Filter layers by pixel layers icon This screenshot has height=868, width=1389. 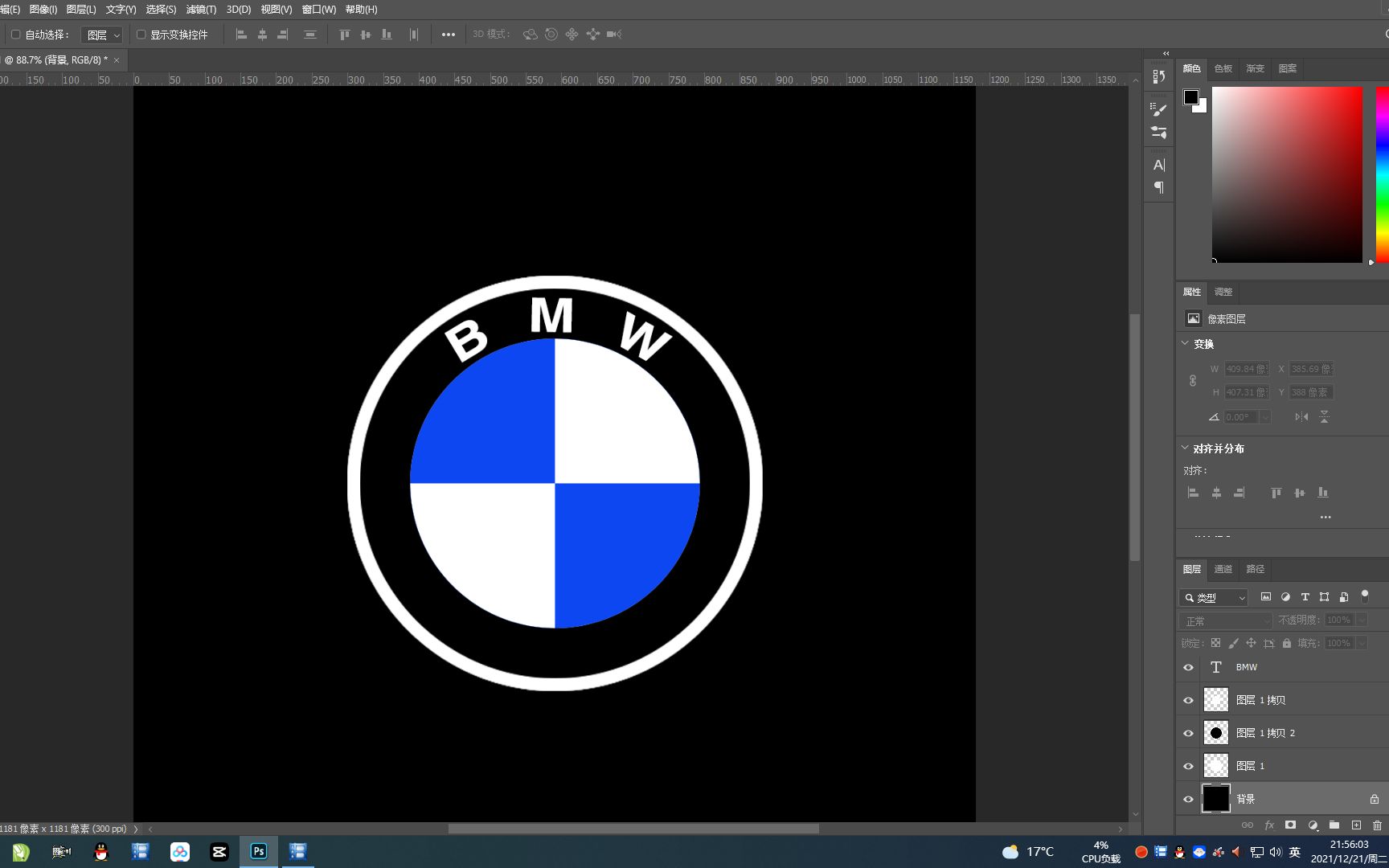(1266, 597)
